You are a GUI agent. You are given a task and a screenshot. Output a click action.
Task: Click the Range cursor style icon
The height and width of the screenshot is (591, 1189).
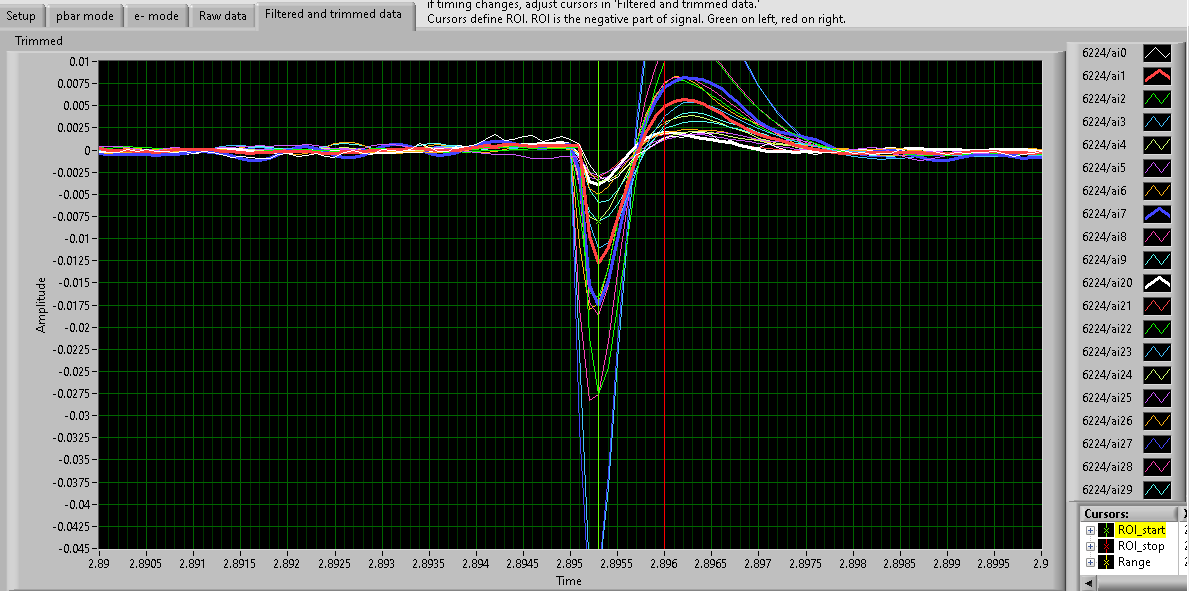1106,562
